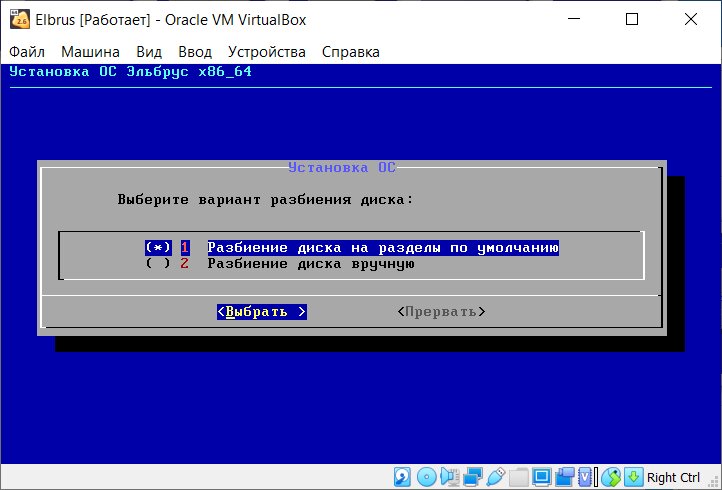Open the Ввод menu
Image resolution: width=722 pixels, height=490 pixels.
pos(195,52)
